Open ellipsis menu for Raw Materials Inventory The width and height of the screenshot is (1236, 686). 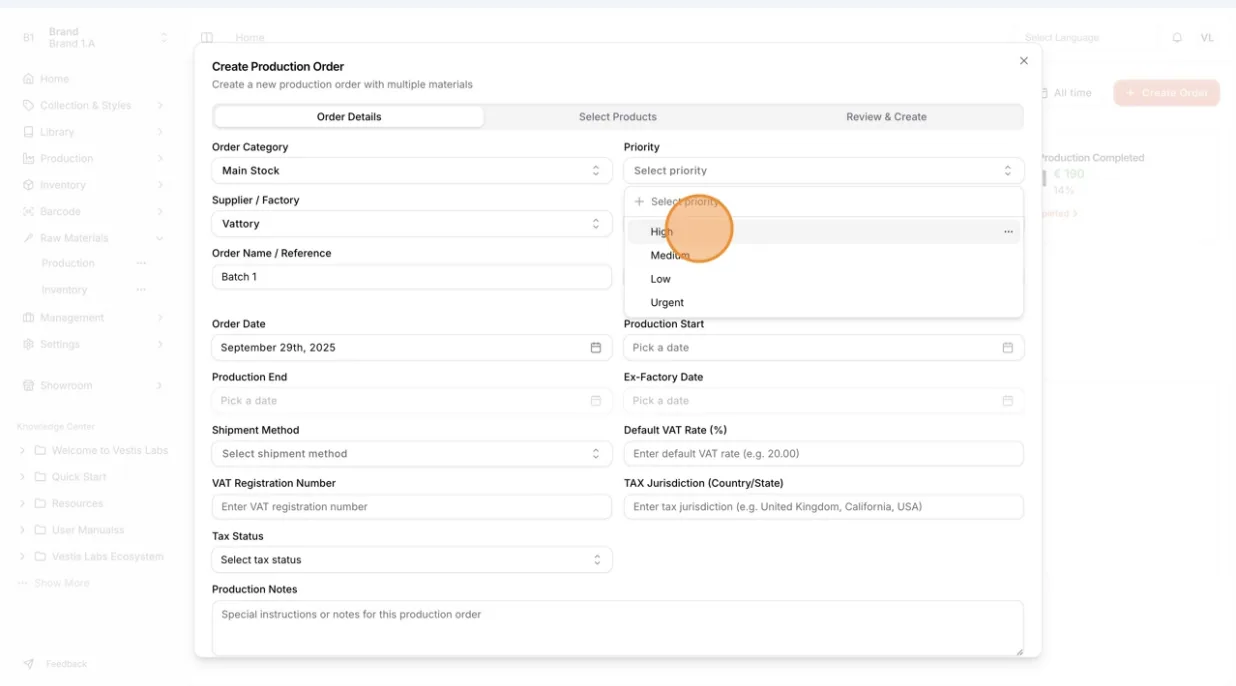[x=141, y=290]
